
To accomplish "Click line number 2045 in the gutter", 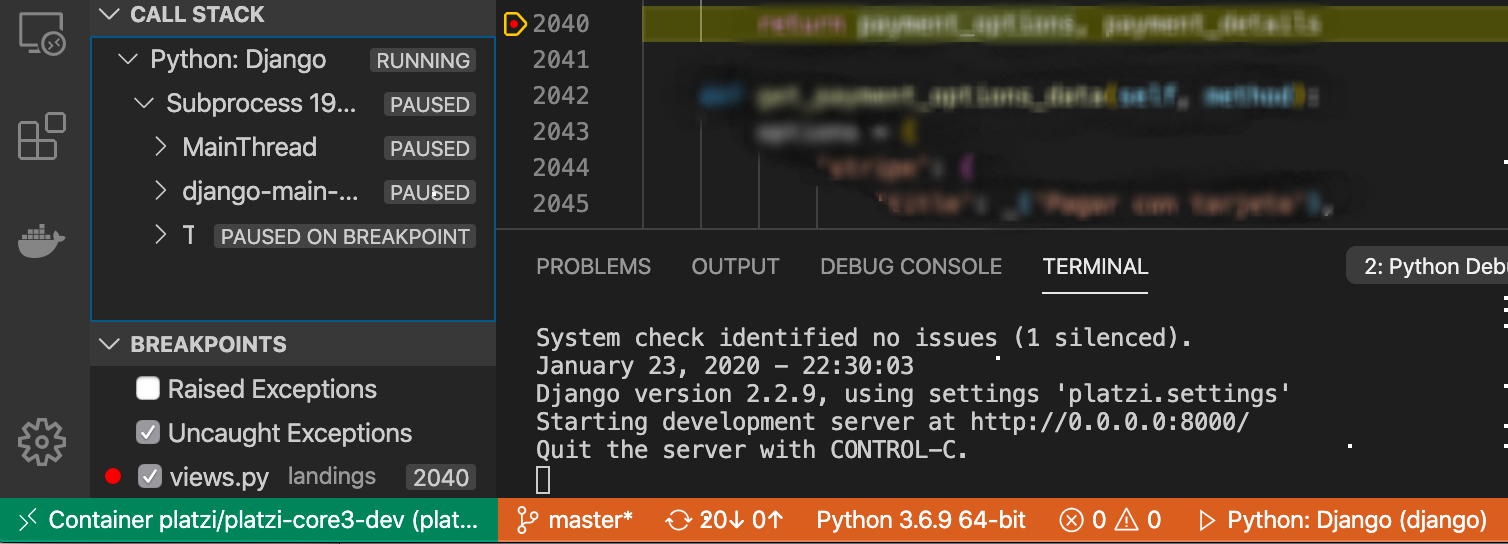I will click(561, 203).
